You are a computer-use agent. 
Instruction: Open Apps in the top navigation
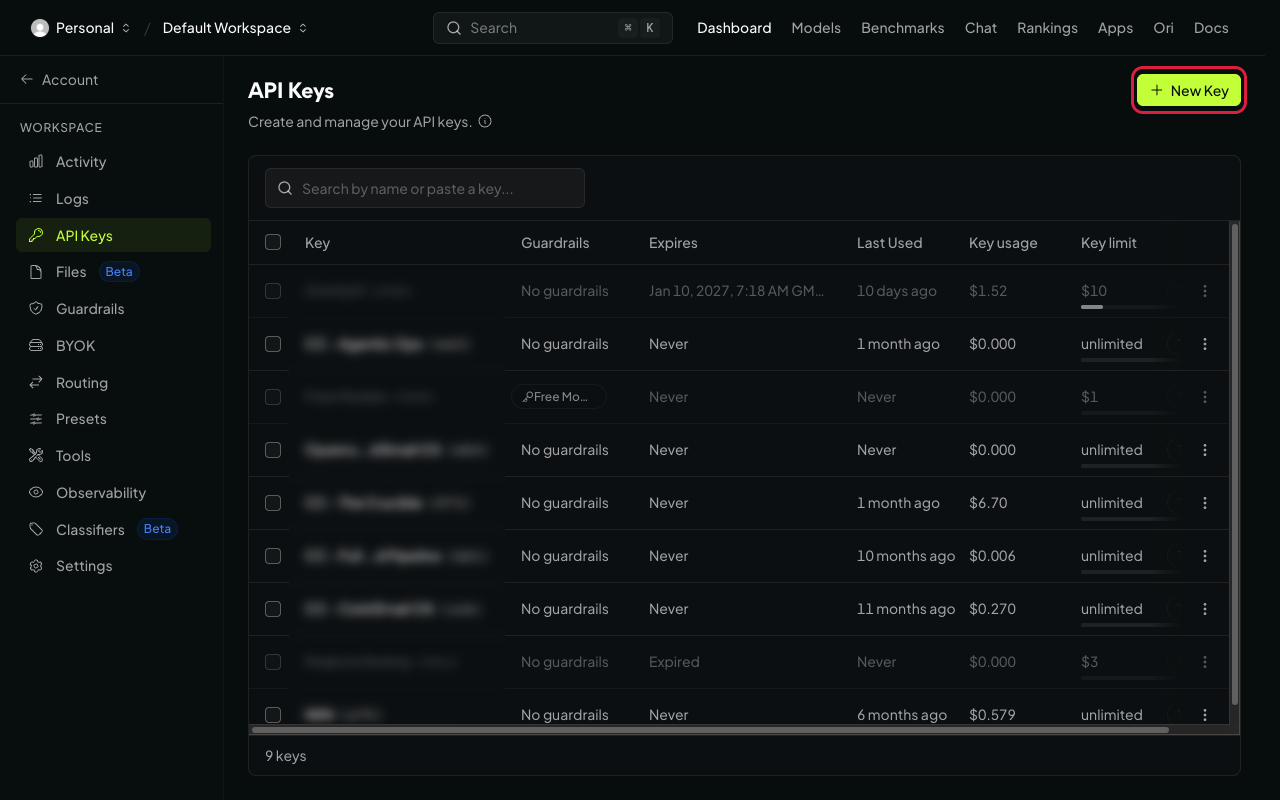coord(1115,28)
